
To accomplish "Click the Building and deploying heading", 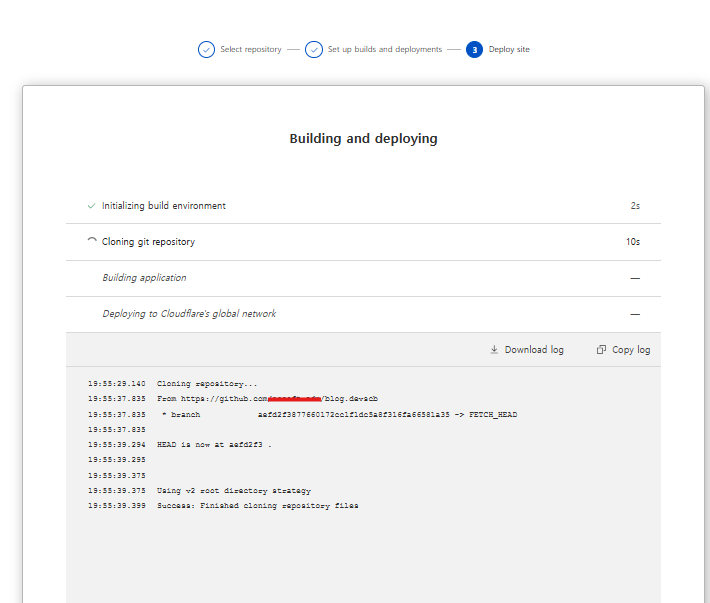I will pyautogui.click(x=363, y=139).
